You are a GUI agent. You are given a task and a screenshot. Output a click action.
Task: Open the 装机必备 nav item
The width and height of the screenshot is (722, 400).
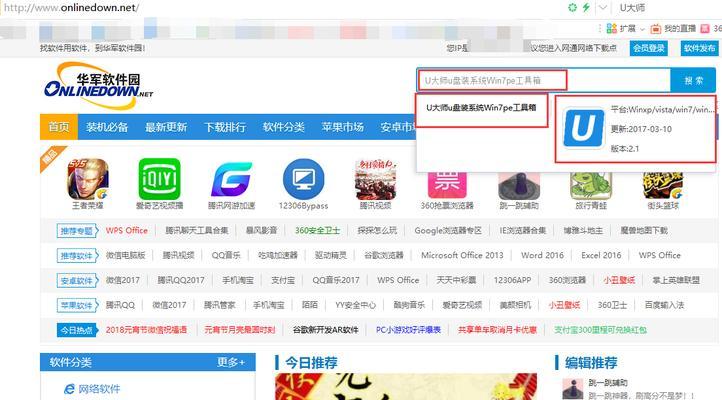107,127
